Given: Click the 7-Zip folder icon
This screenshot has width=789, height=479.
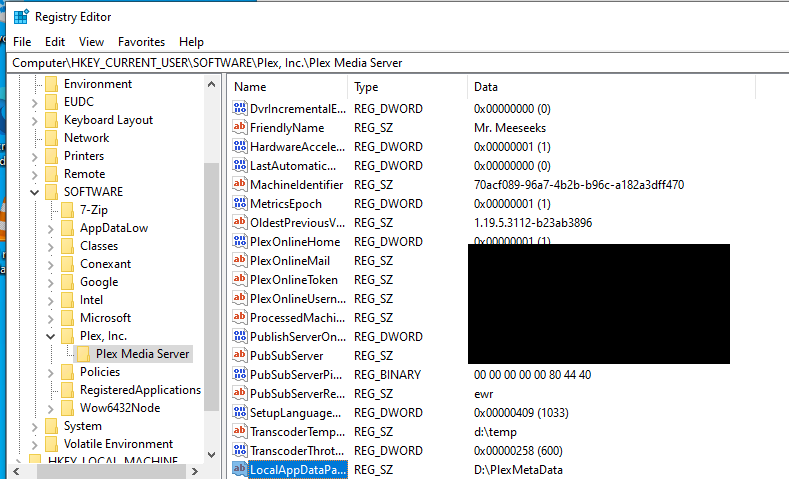Looking at the screenshot, I should (x=67, y=210).
